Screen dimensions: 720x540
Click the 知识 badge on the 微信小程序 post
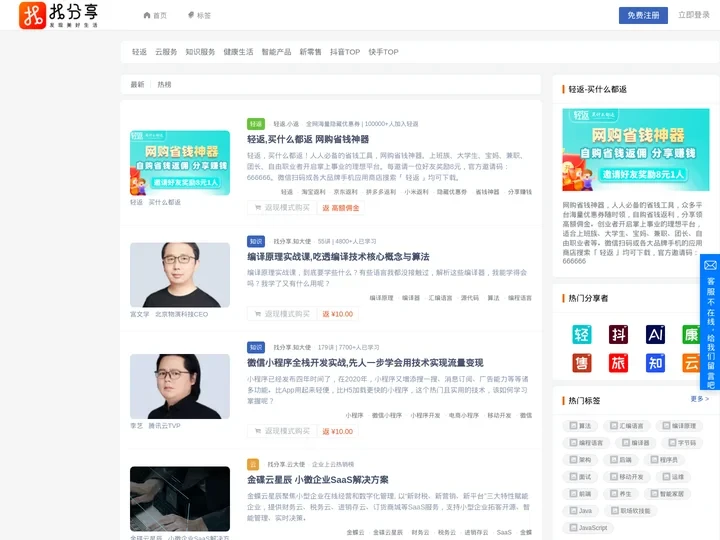point(256,347)
